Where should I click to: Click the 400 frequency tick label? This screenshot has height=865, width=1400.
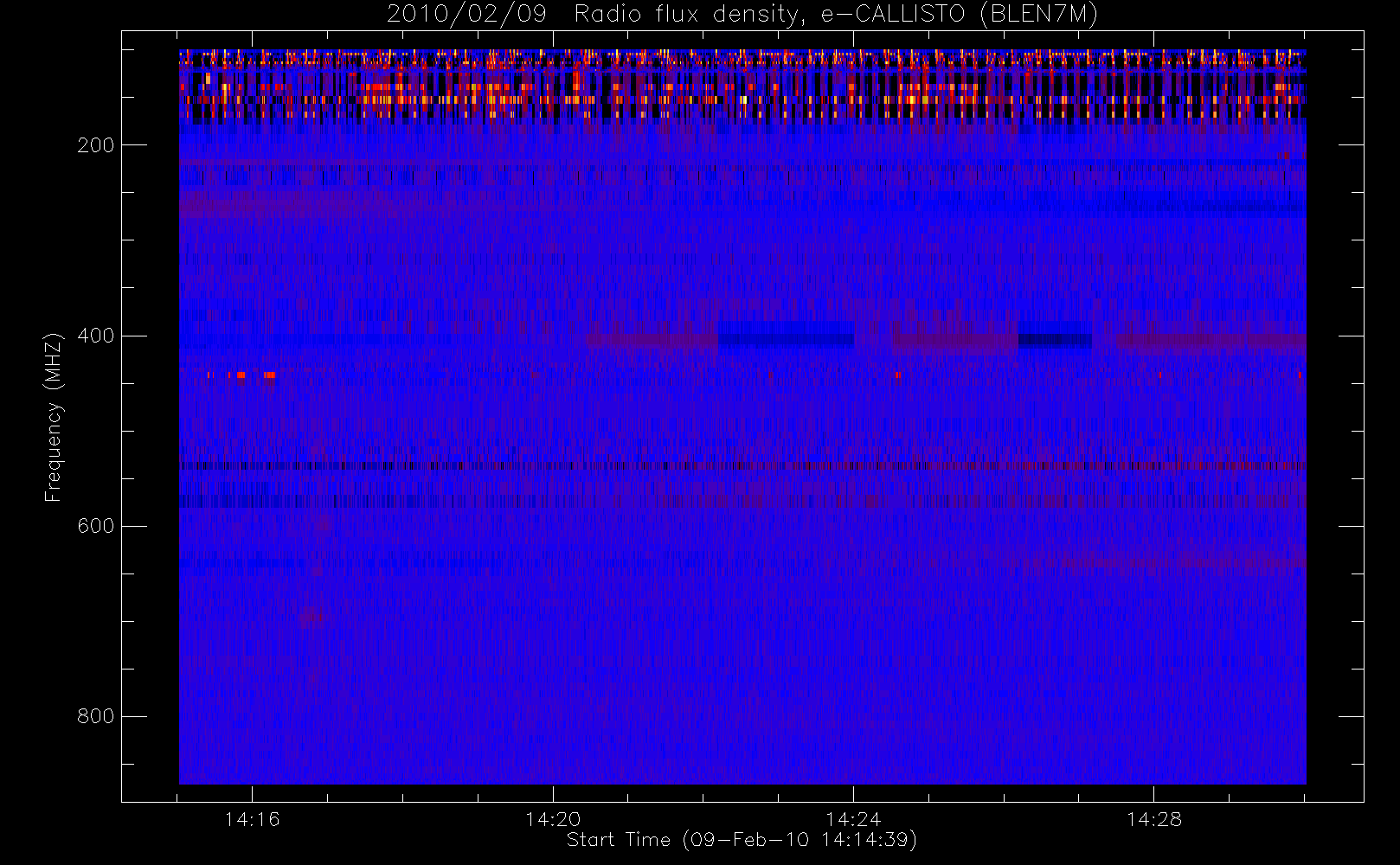tap(96, 336)
